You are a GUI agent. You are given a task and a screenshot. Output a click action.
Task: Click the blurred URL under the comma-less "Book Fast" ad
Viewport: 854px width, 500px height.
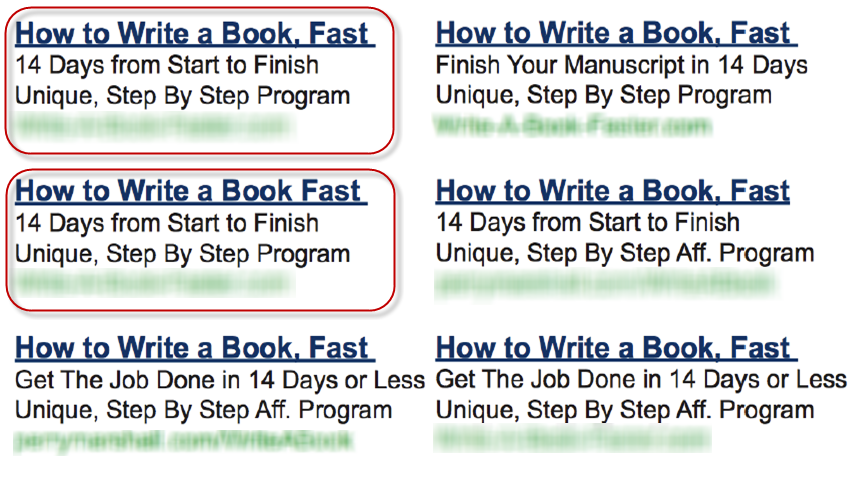pos(155,283)
